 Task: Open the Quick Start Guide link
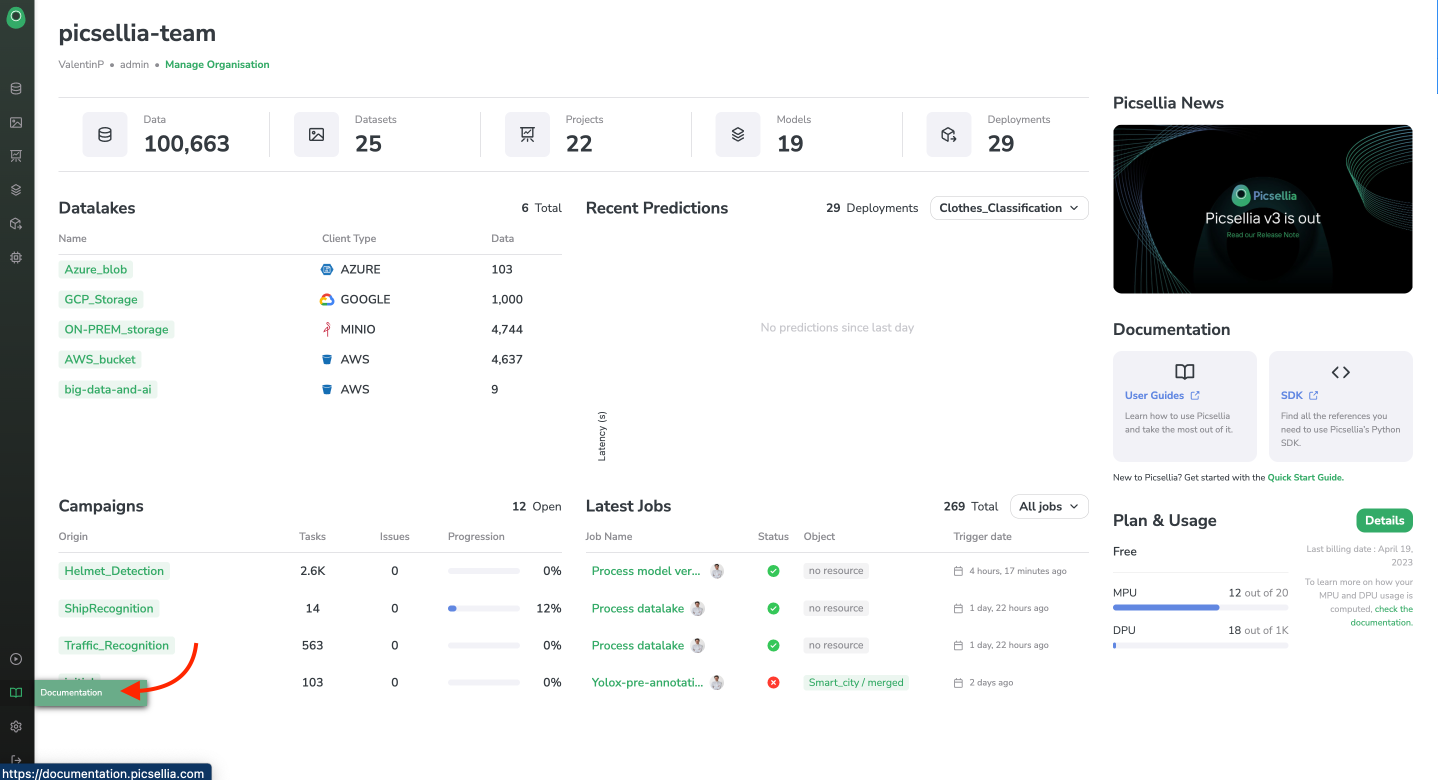[x=1305, y=477]
